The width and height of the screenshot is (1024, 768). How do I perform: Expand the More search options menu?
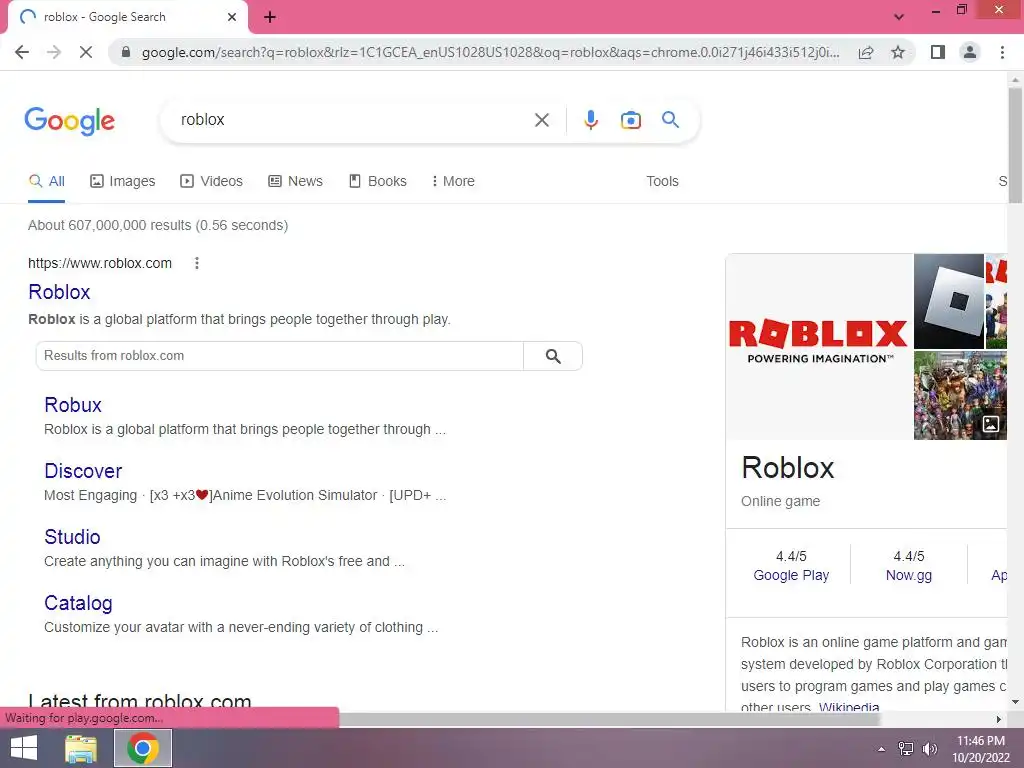click(453, 182)
